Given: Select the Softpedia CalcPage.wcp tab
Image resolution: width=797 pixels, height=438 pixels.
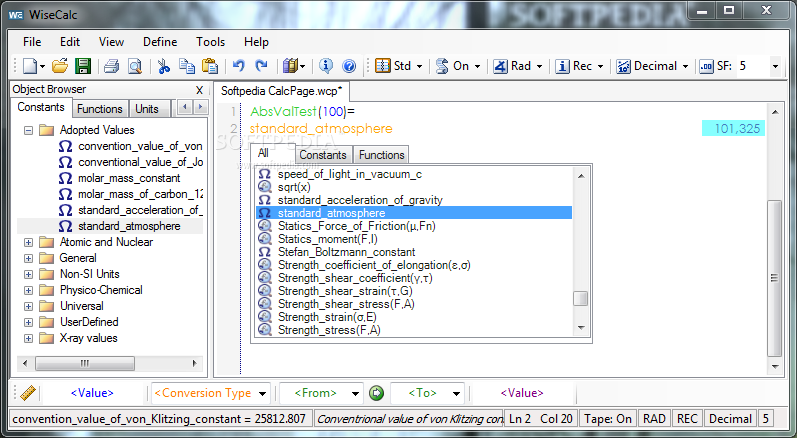Looking at the screenshot, I should [x=281, y=91].
